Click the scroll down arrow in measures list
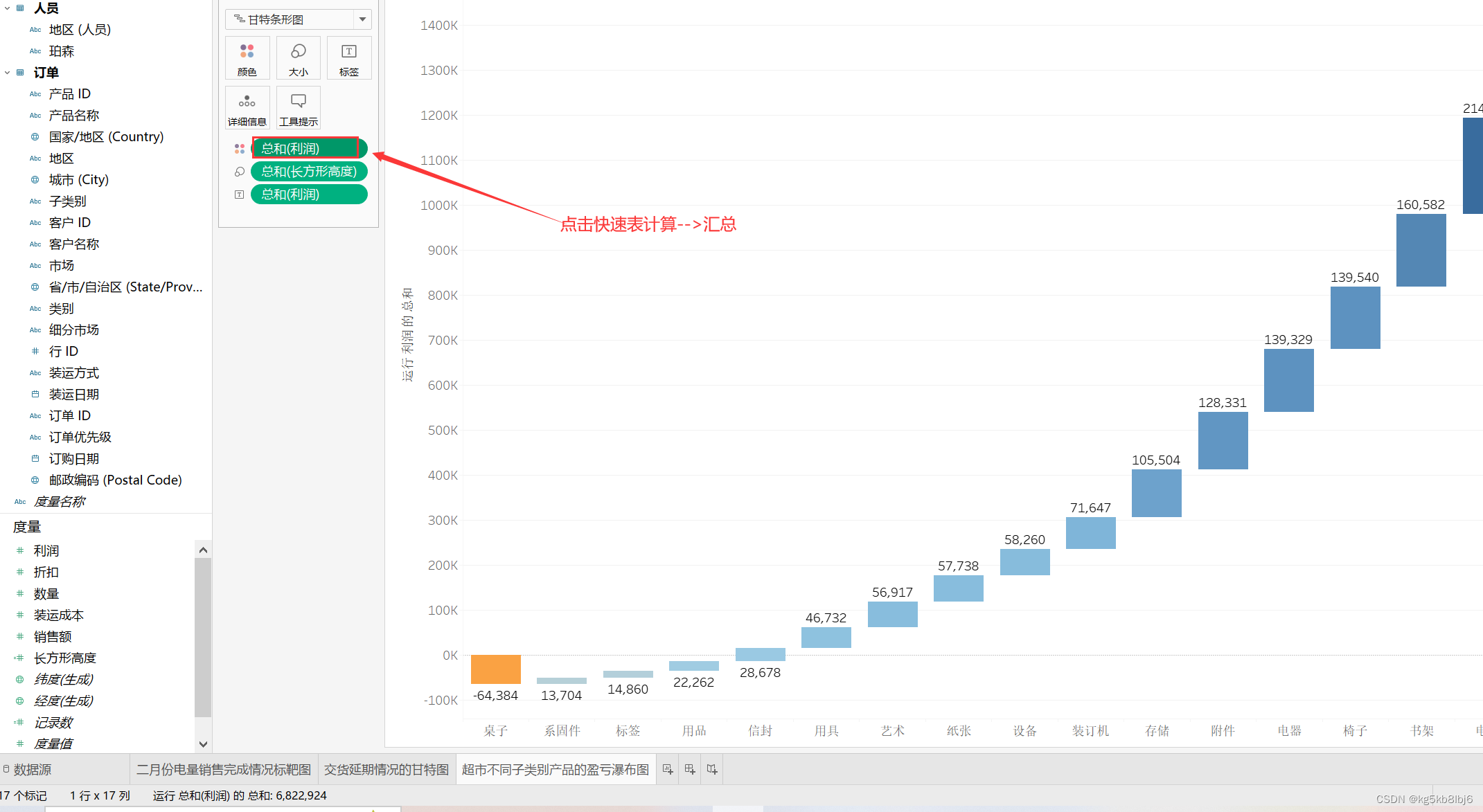 coord(203,744)
